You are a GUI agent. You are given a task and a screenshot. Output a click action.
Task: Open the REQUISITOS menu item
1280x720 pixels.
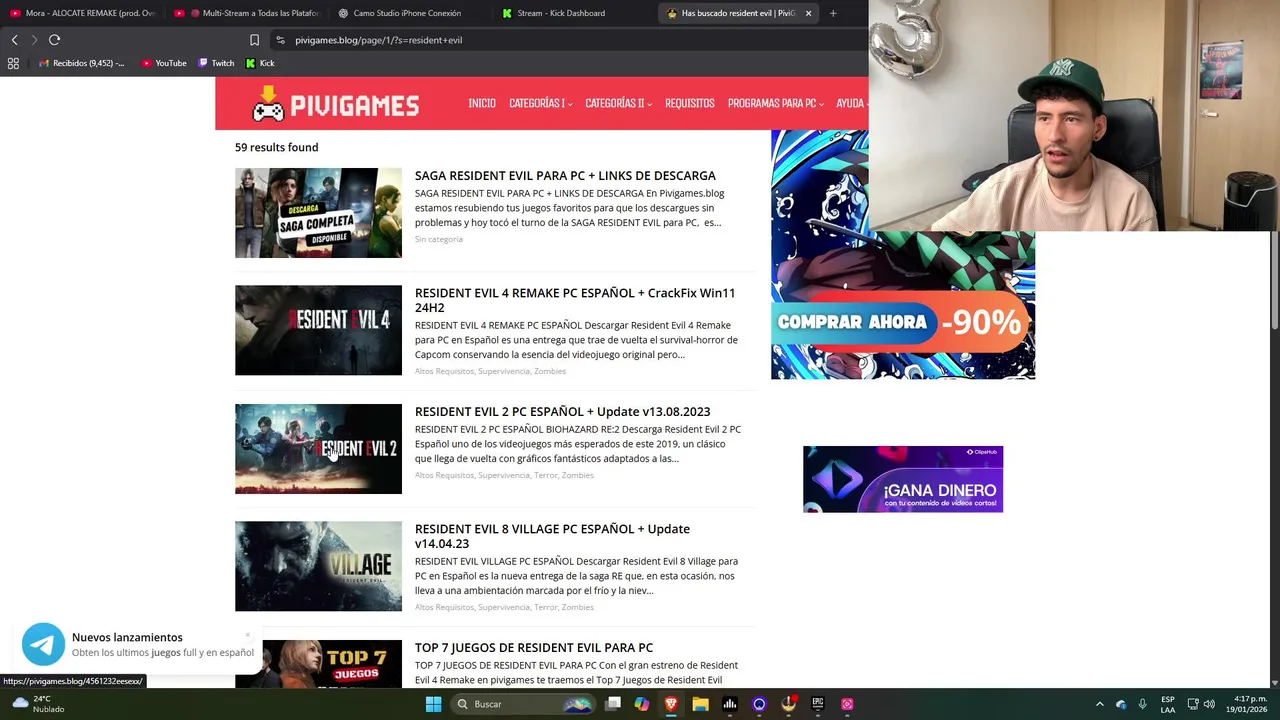pos(690,104)
